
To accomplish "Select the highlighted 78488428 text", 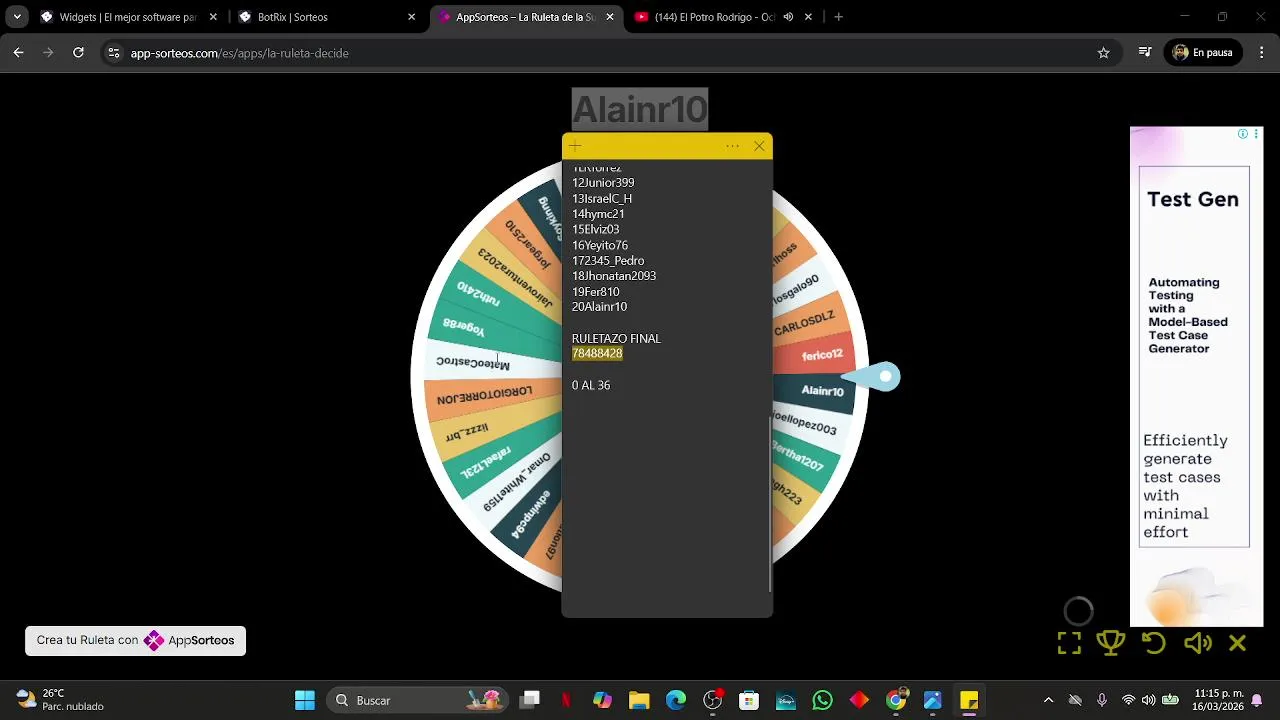I will point(597,354).
